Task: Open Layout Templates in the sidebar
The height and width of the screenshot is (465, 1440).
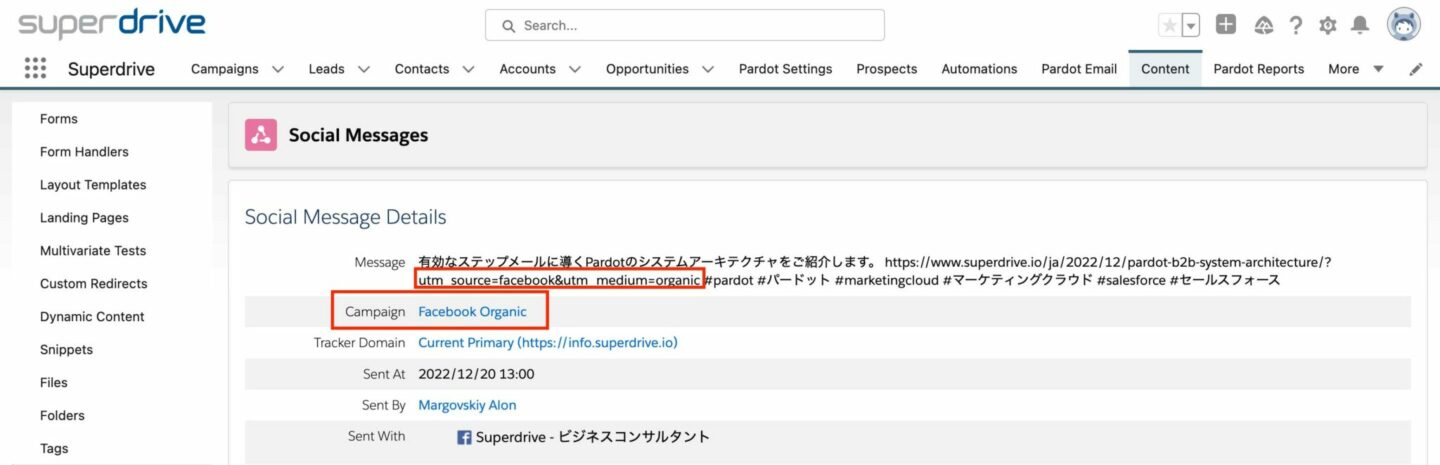Action: [x=93, y=185]
